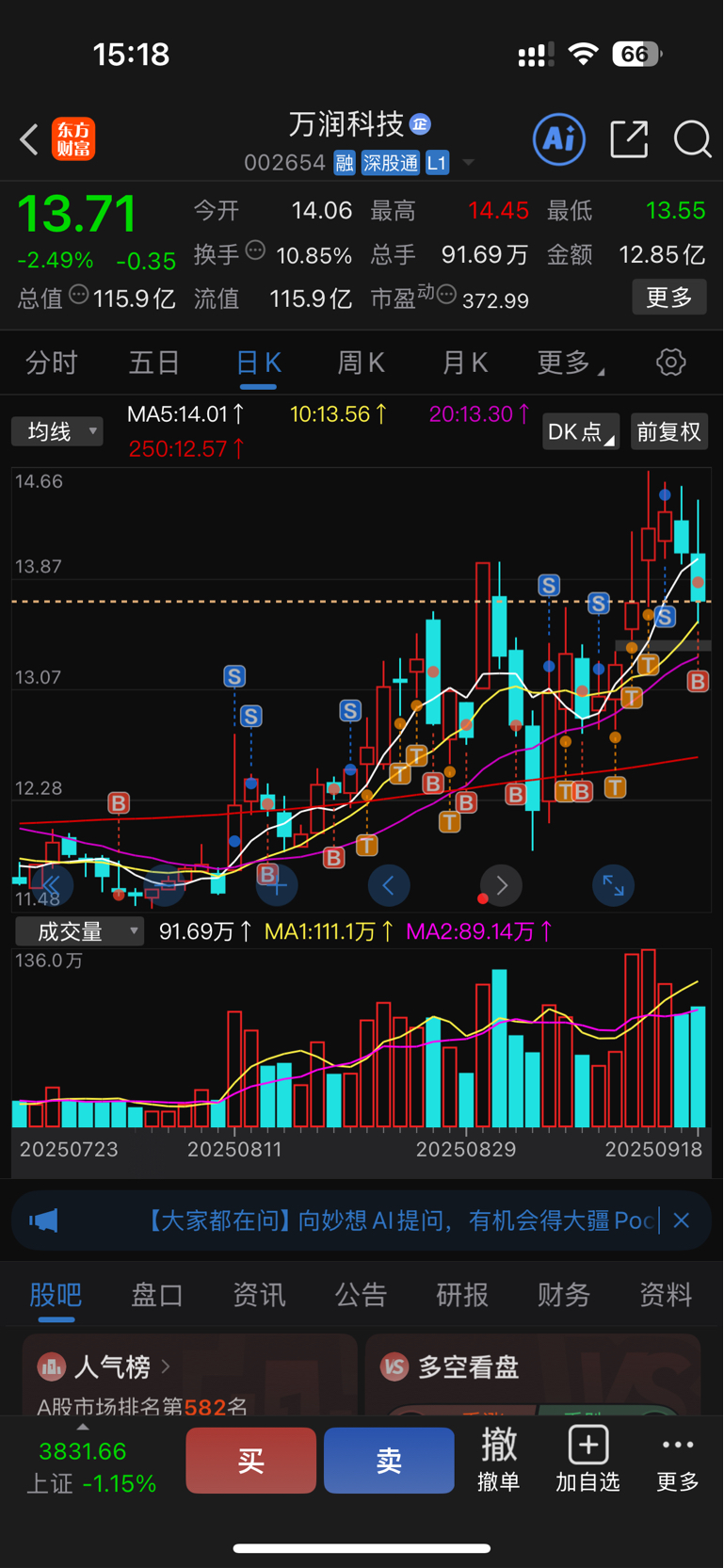The image size is (724, 1568).
Task: Open chart settings gear icon
Action: (670, 363)
